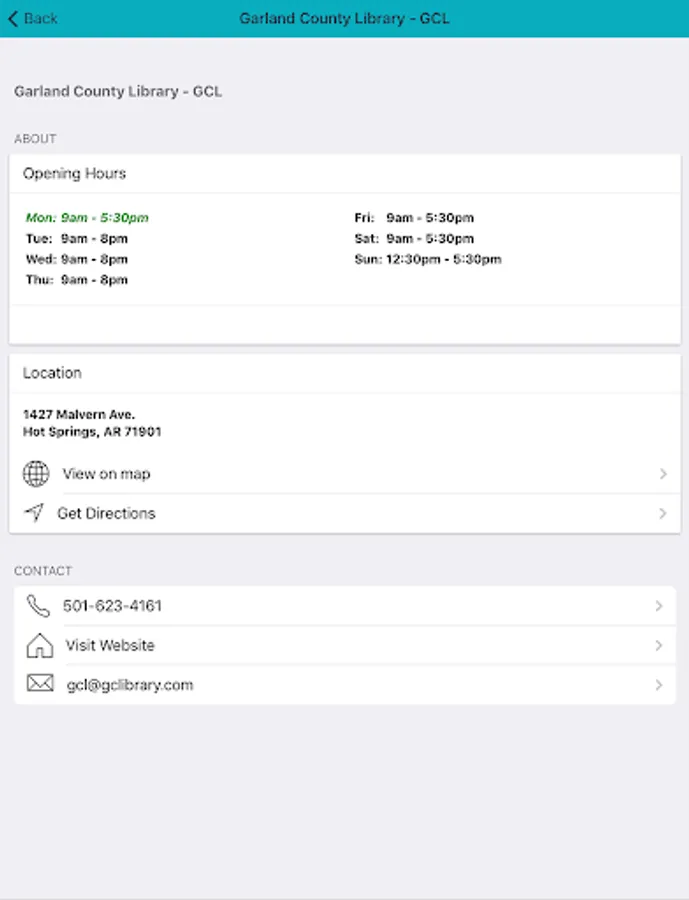This screenshot has height=900, width=689.
Task: Tap chevron beside phone number 501-623-4161
Action: [658, 606]
